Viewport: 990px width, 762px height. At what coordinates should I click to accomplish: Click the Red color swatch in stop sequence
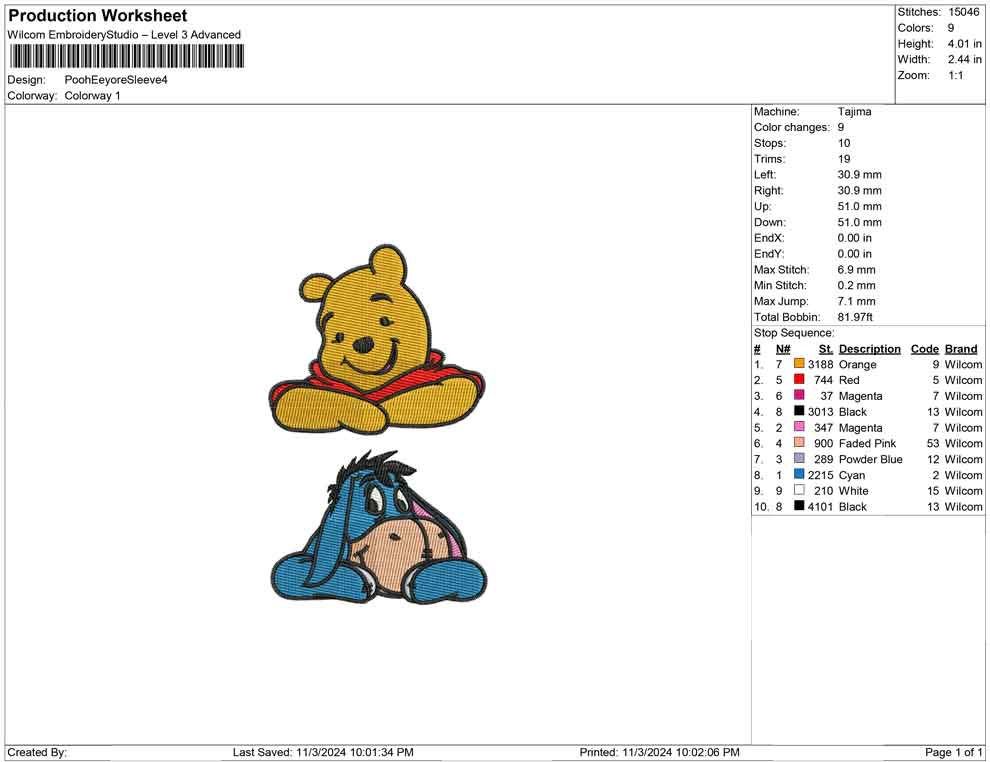click(799, 379)
